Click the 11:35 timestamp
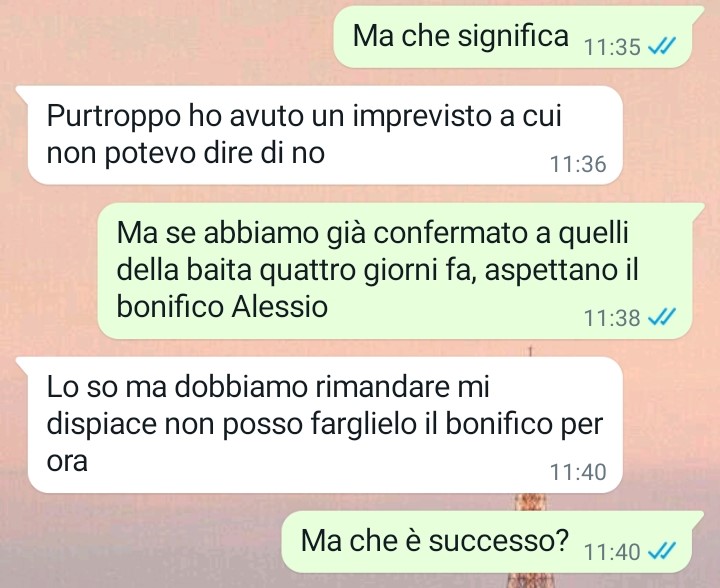This screenshot has height=588, width=720. (612, 47)
